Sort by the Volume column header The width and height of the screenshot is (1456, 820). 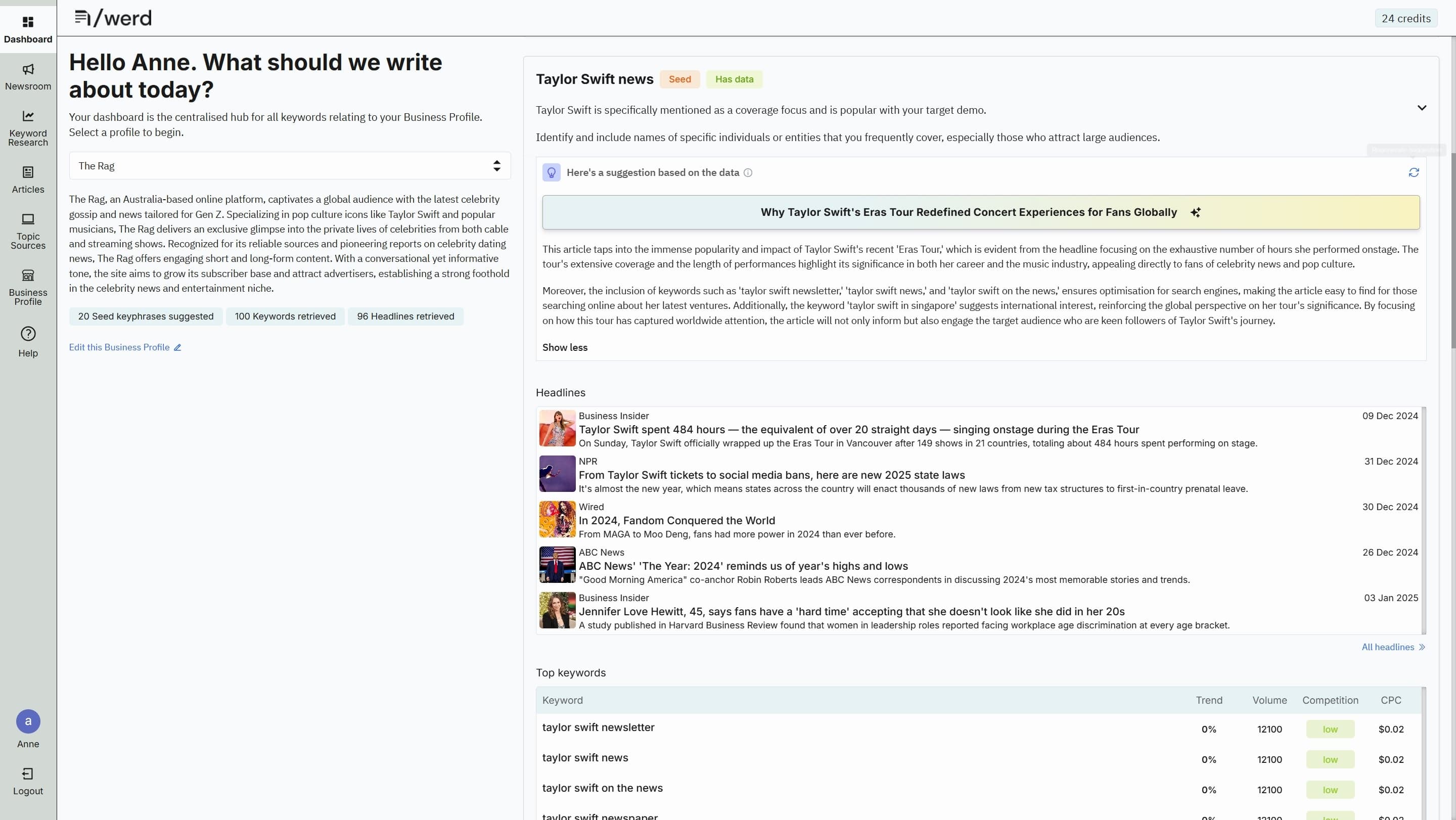(1269, 700)
